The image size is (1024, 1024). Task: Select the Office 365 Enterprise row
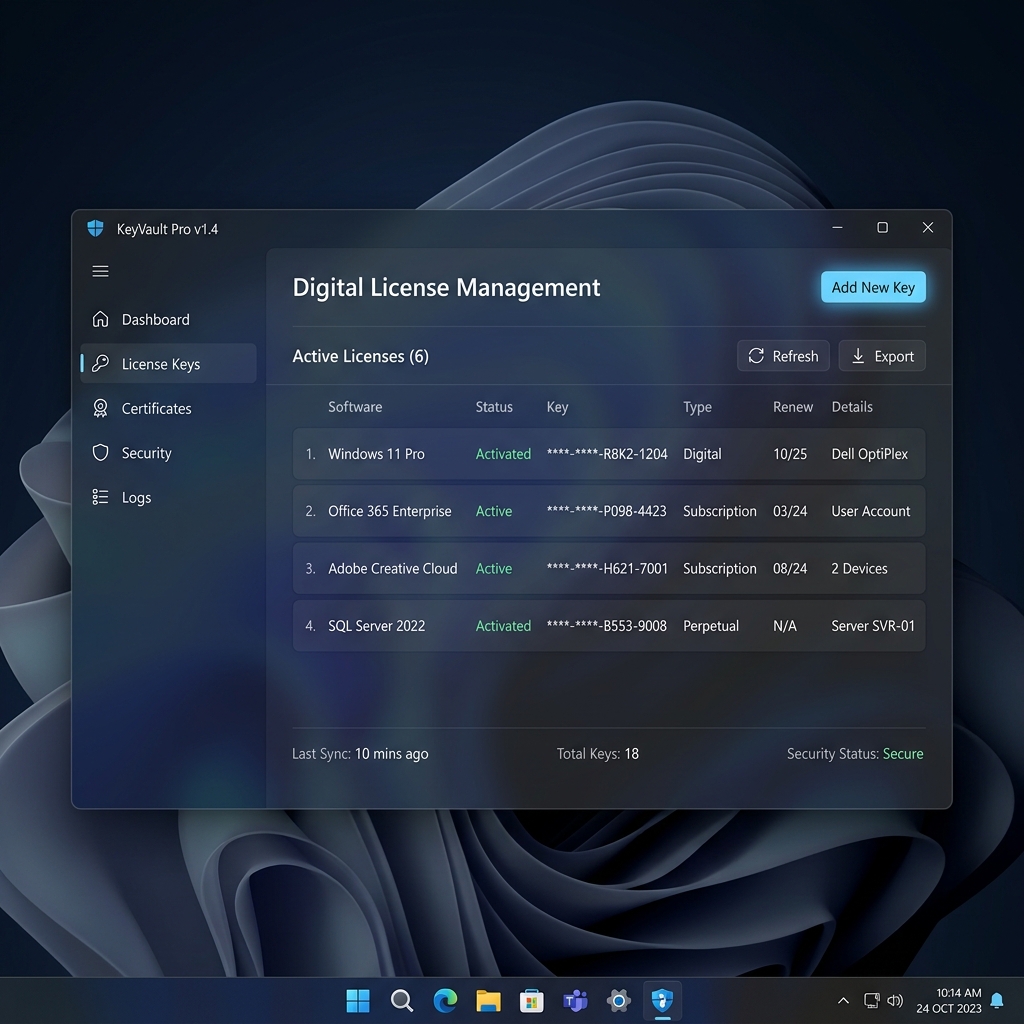click(609, 511)
